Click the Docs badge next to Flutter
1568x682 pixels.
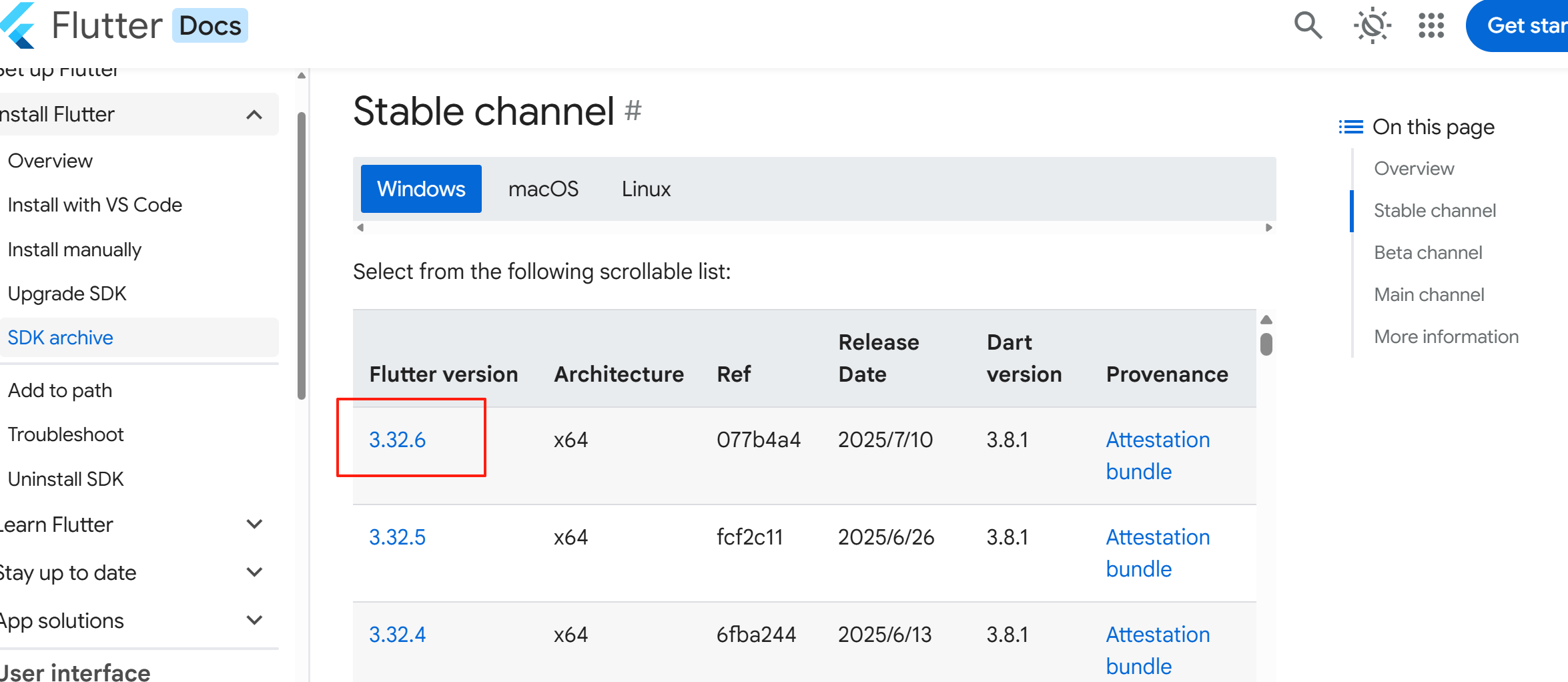[x=210, y=25]
